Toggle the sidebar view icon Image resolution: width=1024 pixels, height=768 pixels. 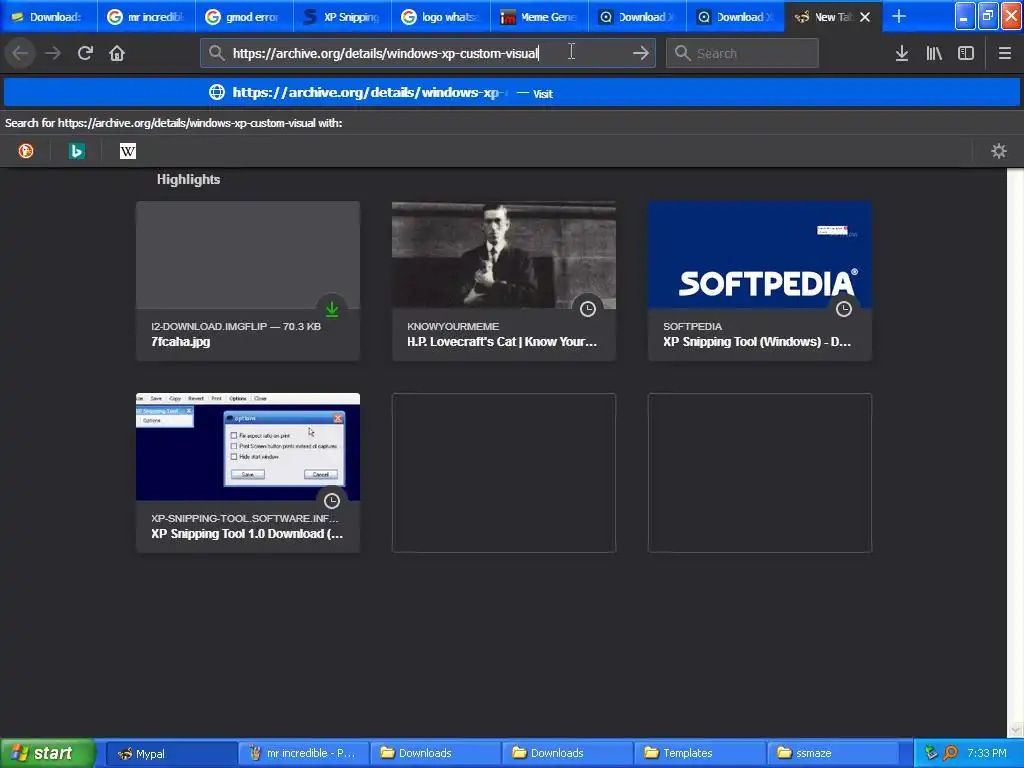(x=966, y=53)
